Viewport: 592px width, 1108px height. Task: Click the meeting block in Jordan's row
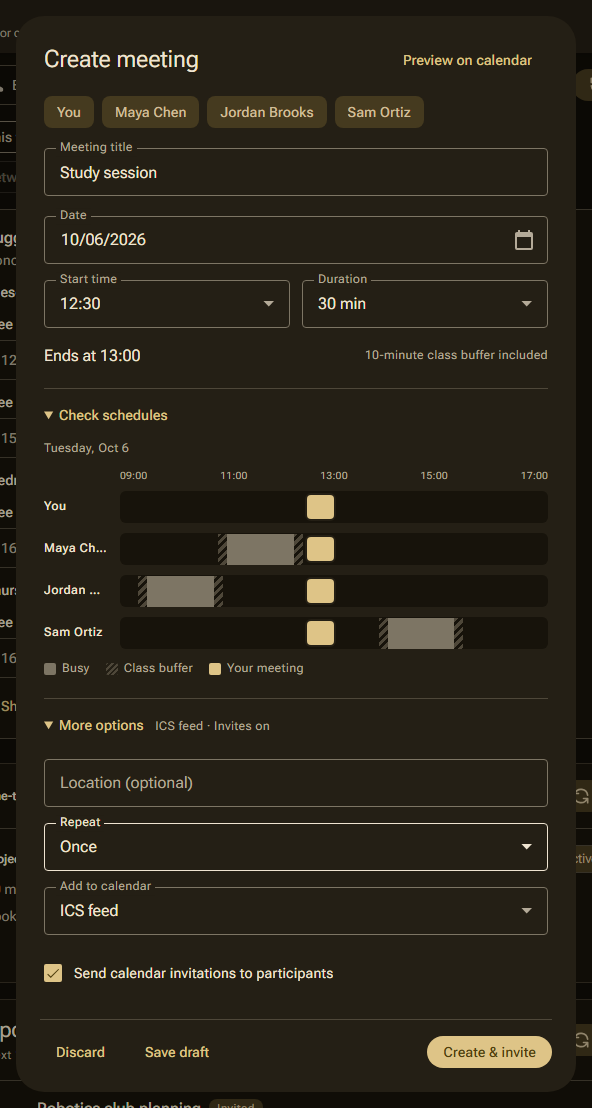[321, 591]
